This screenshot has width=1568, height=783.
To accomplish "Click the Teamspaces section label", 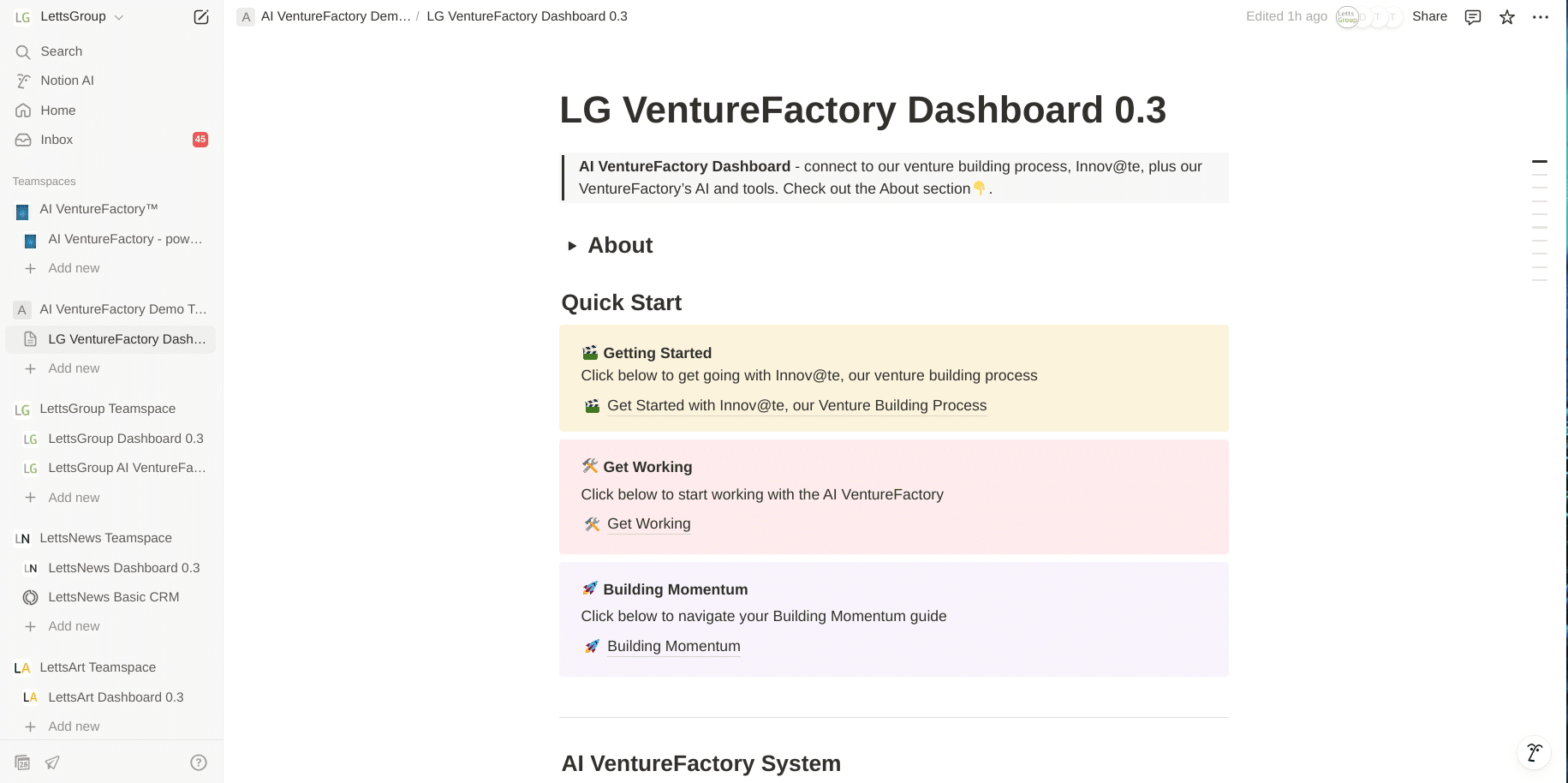I will click(45, 182).
